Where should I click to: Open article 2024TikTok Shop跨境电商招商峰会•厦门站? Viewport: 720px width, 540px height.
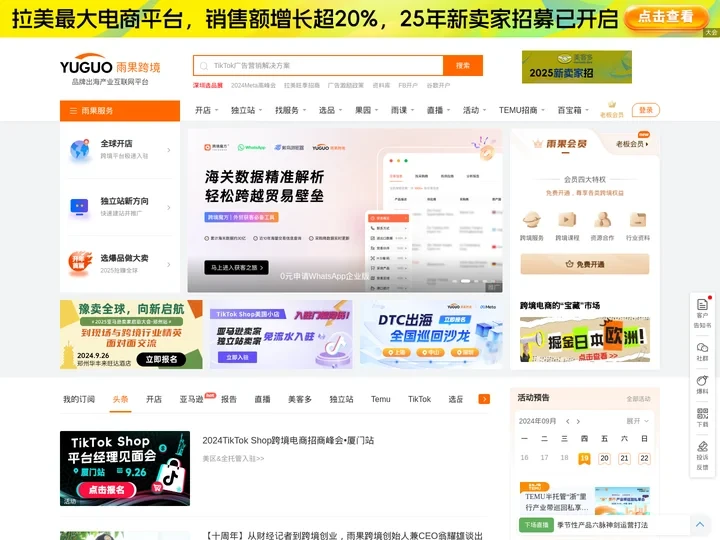(288, 440)
